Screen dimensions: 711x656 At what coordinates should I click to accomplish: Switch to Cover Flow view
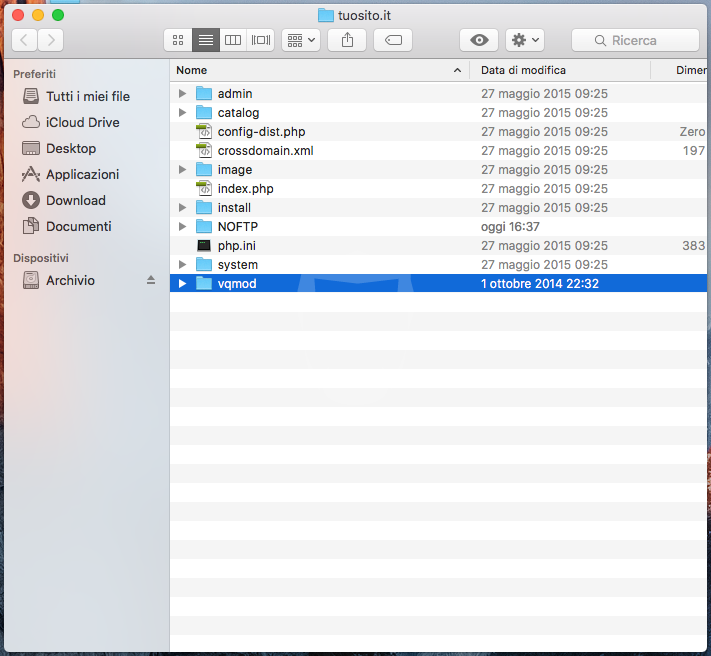[261, 40]
